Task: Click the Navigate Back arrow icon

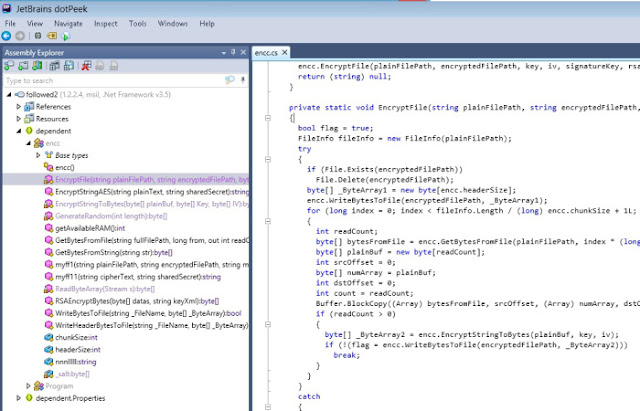Action: 6,36
